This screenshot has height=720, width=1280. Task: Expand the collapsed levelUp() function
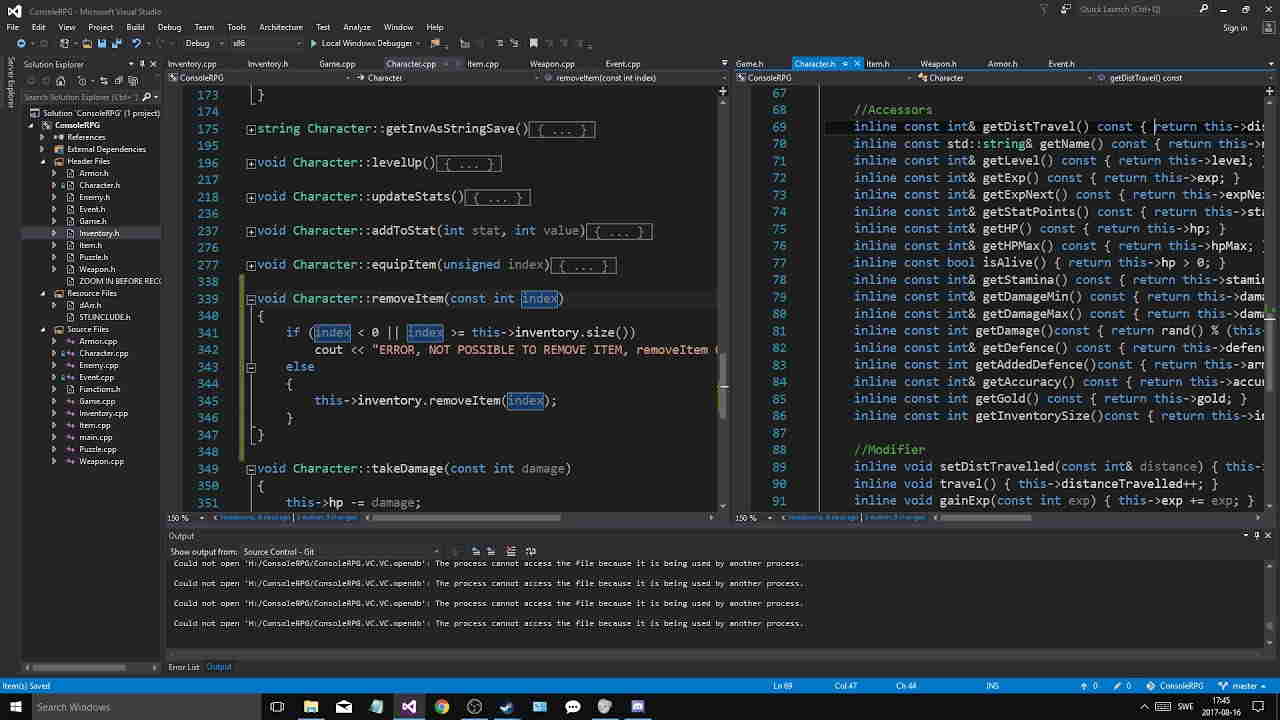point(251,163)
